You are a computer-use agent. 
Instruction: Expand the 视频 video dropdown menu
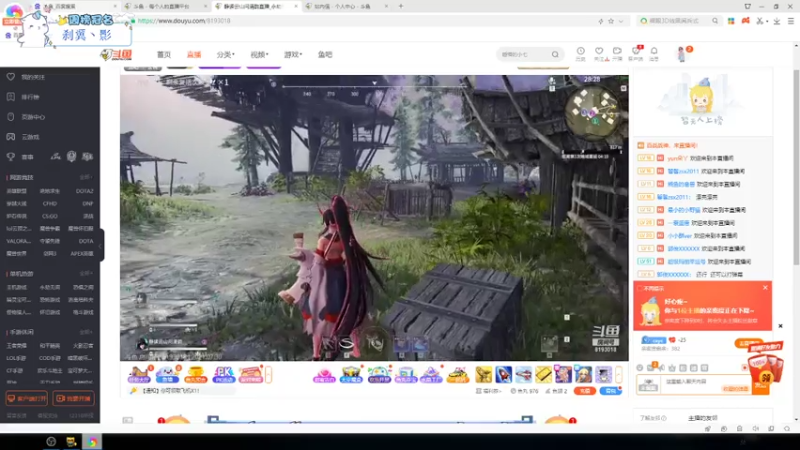click(259, 55)
